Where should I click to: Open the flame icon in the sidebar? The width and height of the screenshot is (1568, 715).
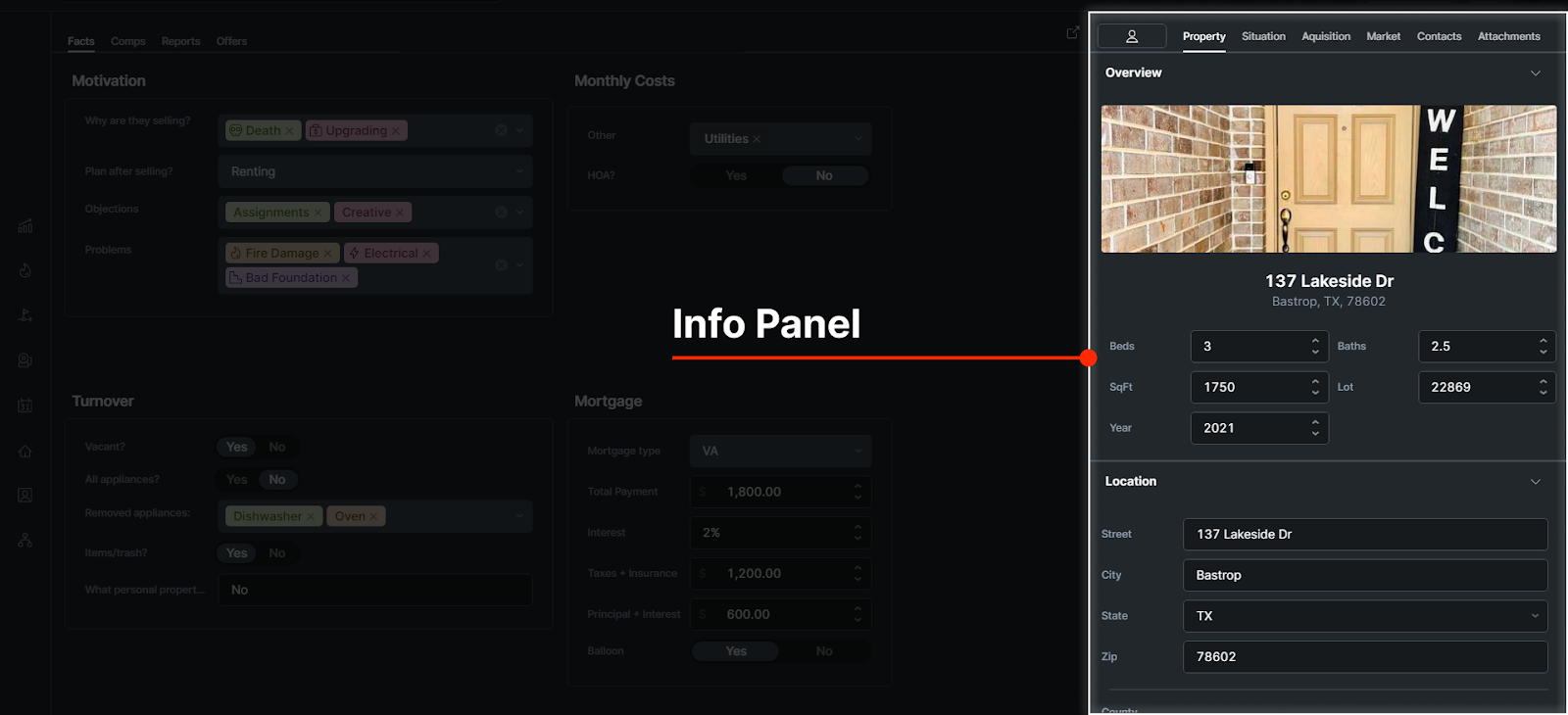click(25, 270)
